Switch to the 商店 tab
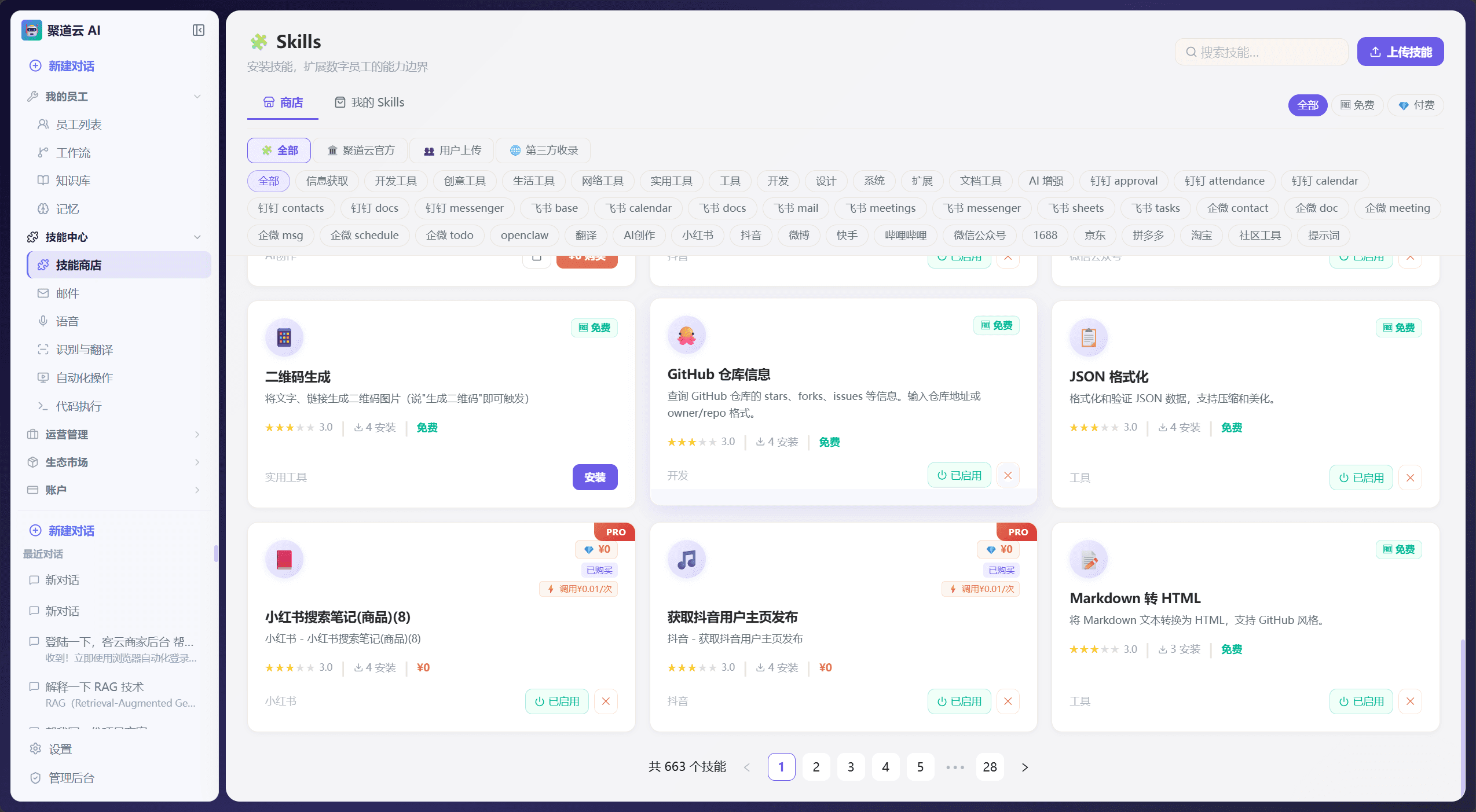1476x812 pixels. pos(283,102)
